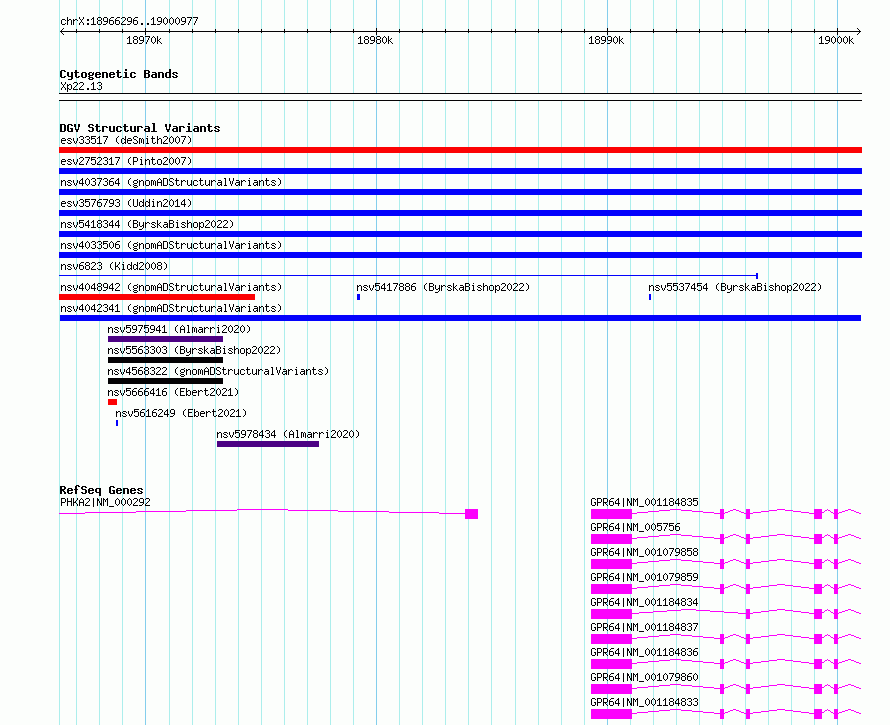Click the nsv5666416 (Ebert2021) label
890x725 pixels.
coord(173,392)
